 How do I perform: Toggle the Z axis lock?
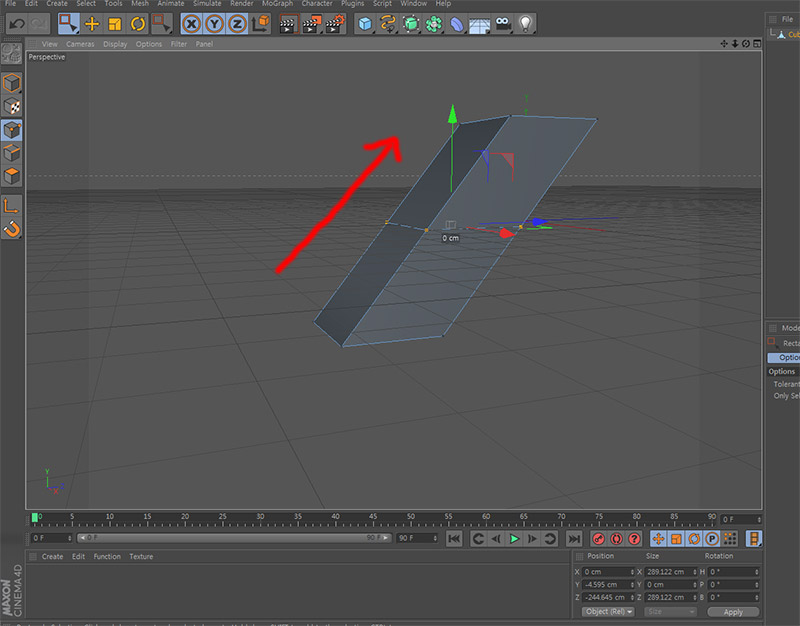coord(237,24)
